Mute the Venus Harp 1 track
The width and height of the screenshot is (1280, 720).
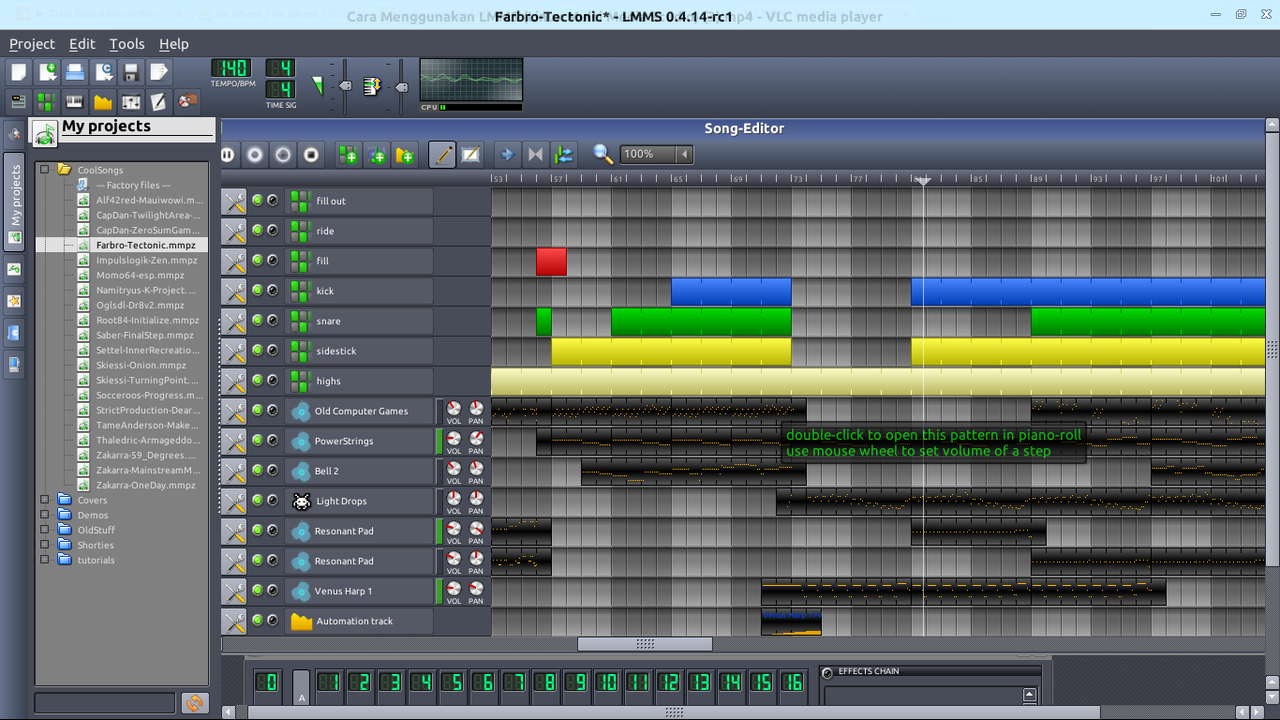pyautogui.click(x=257, y=590)
